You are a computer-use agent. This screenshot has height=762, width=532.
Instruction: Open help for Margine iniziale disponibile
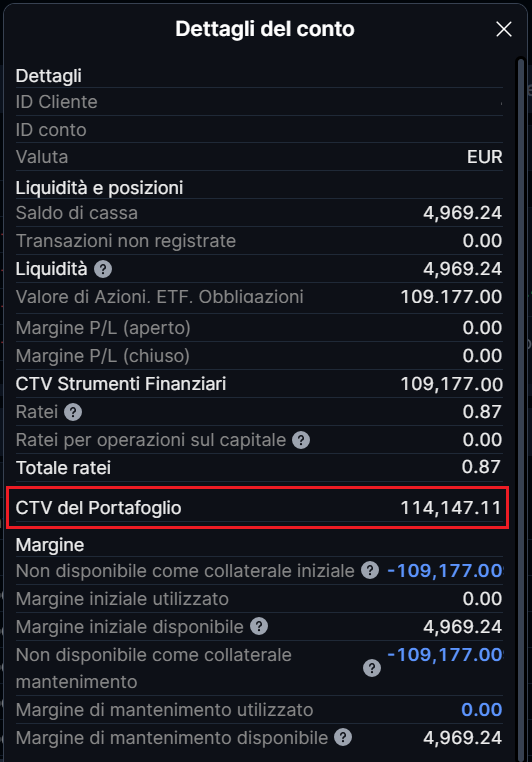tap(259, 627)
